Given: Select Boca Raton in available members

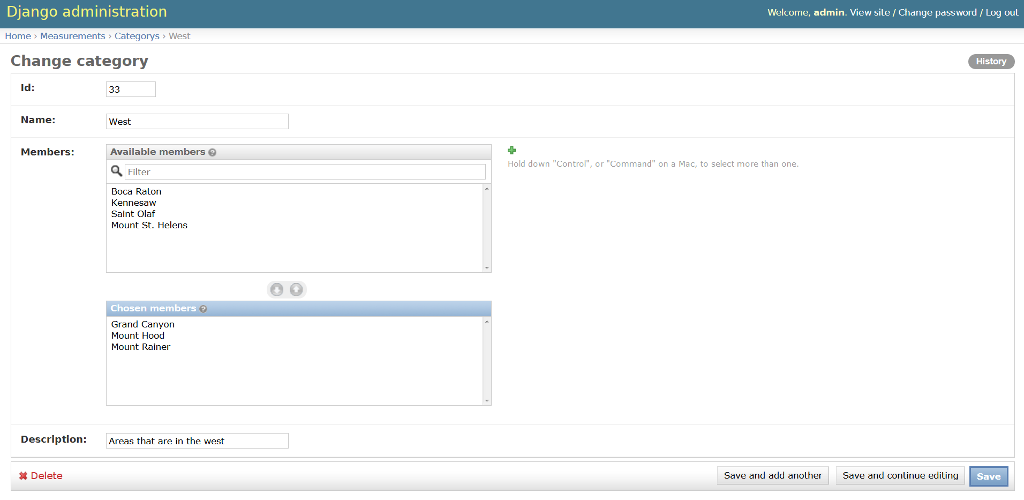Looking at the screenshot, I should tap(136, 191).
